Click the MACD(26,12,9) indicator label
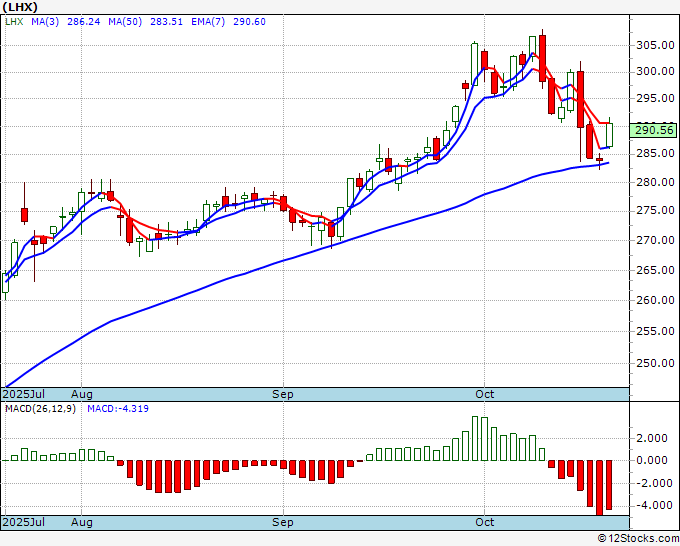The width and height of the screenshot is (680, 546). click(x=40, y=409)
